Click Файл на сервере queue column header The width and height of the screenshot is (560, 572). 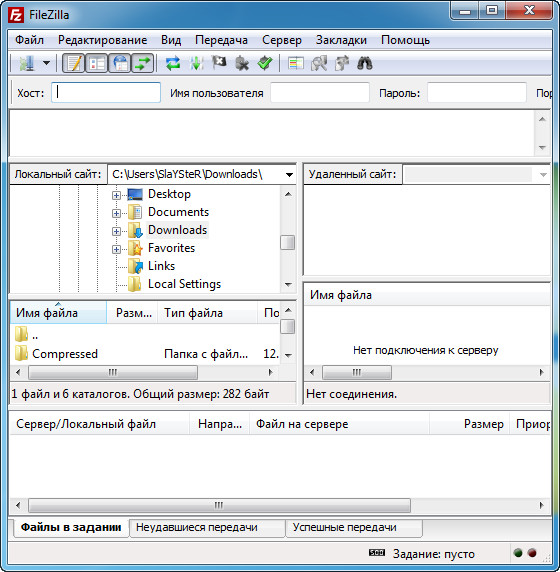click(x=339, y=424)
